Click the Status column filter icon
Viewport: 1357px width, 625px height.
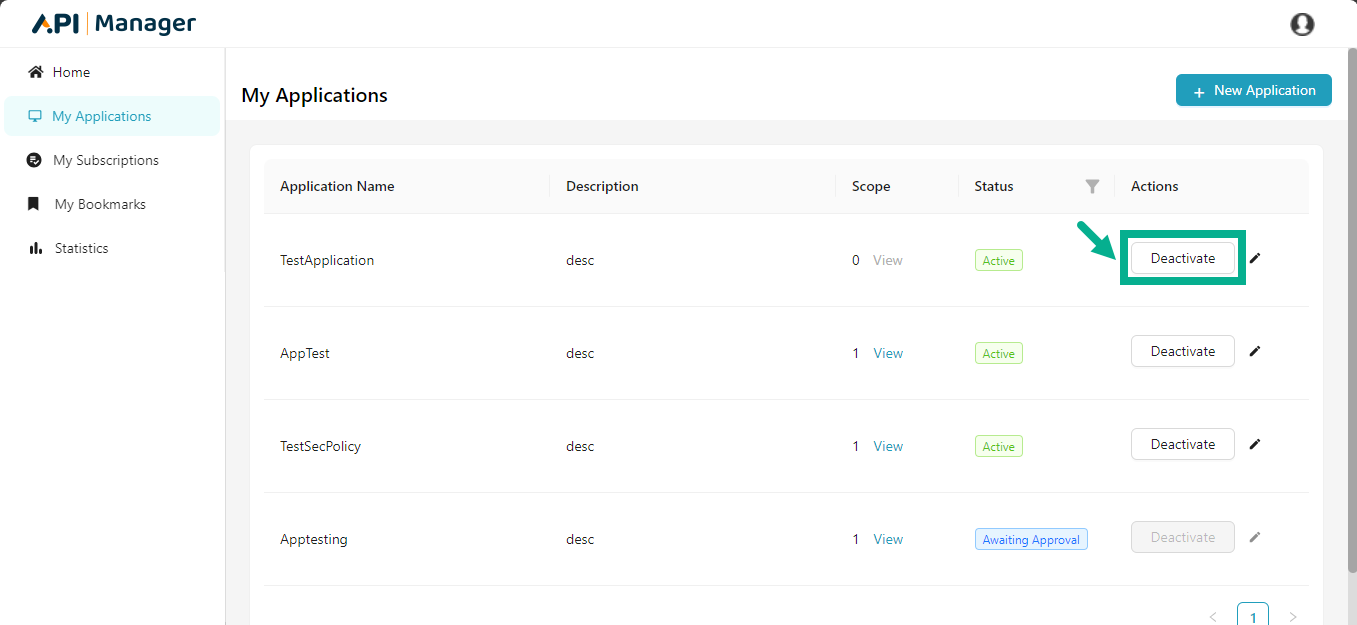pos(1092,186)
